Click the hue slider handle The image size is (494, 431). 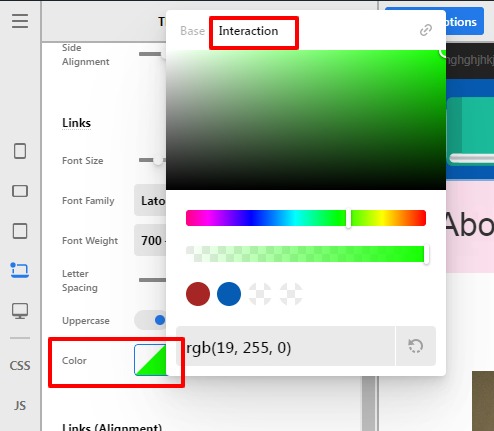coord(348,218)
